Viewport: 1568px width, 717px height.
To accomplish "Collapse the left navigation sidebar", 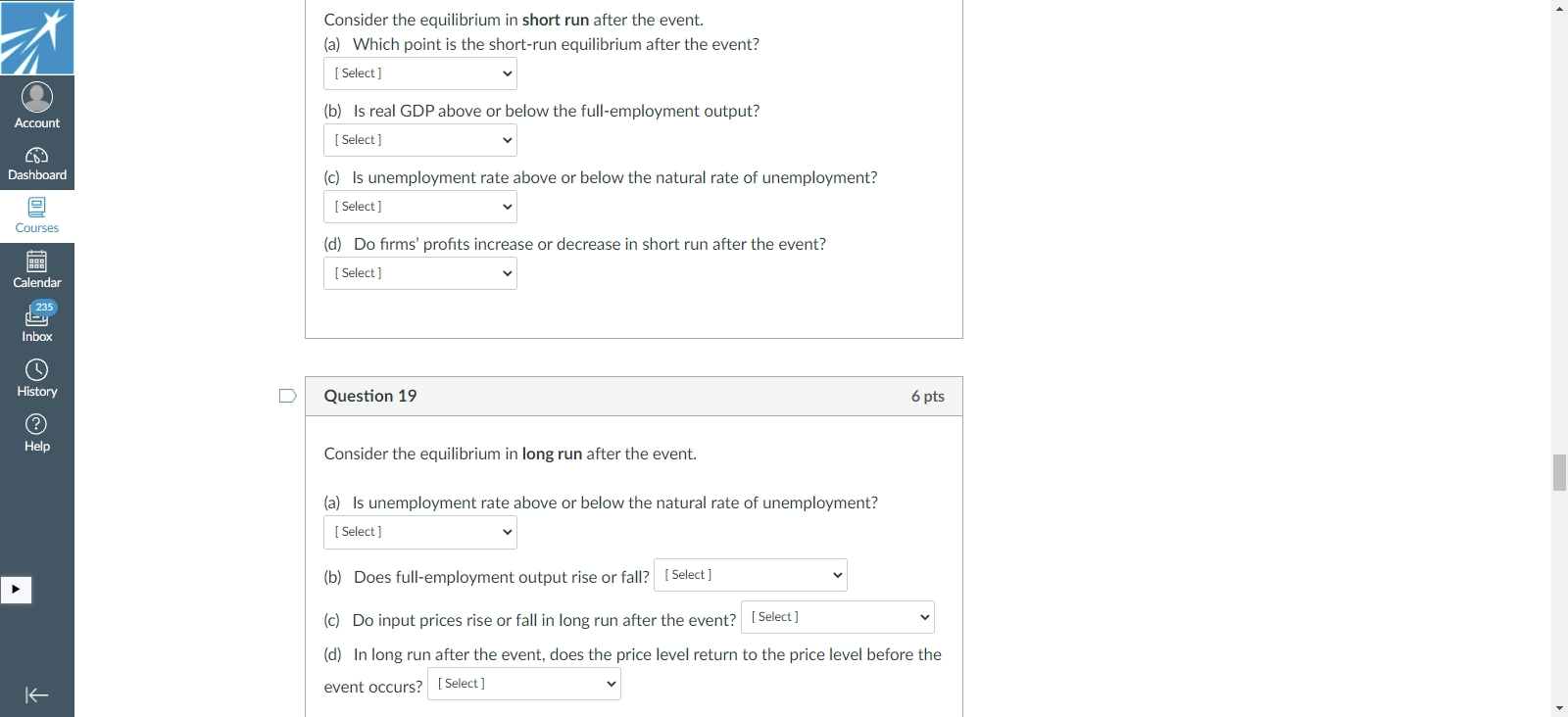I will pyautogui.click(x=36, y=694).
